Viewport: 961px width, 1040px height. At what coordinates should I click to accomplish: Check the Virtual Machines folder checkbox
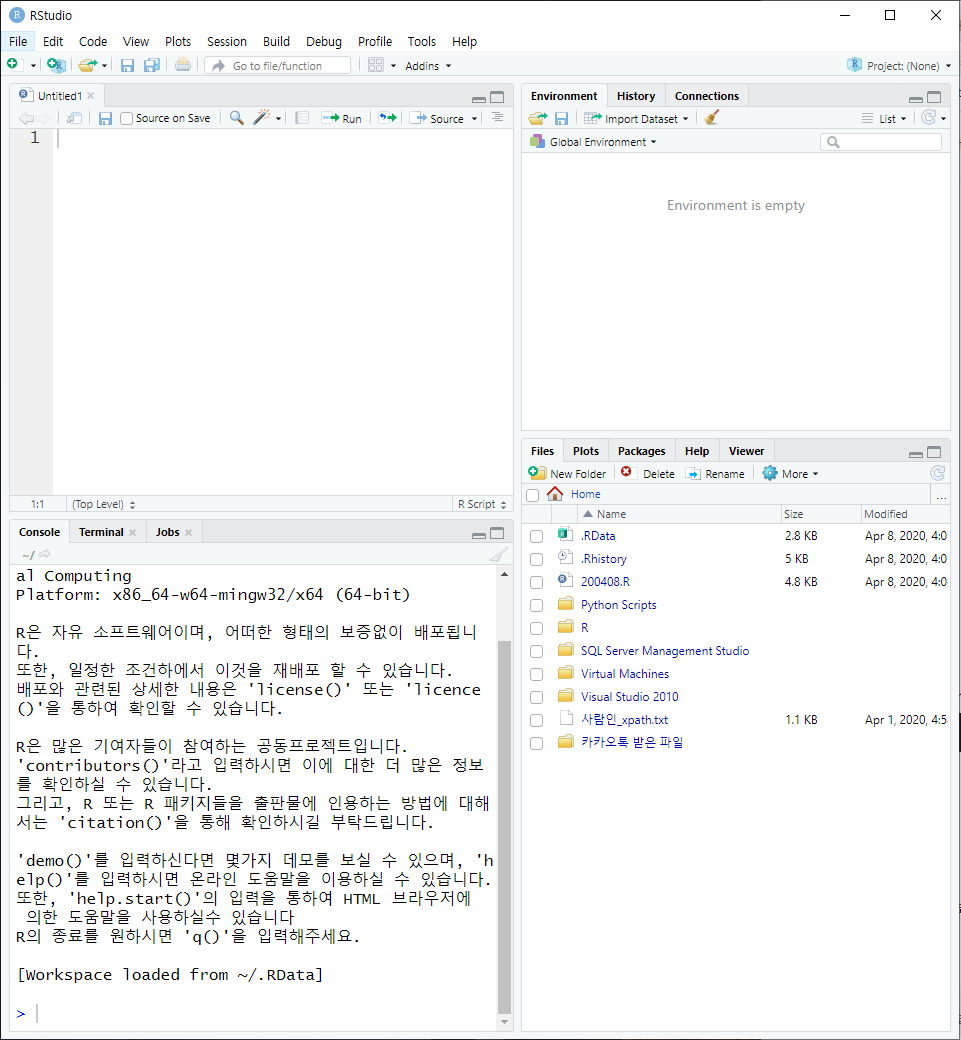pyautogui.click(x=537, y=674)
